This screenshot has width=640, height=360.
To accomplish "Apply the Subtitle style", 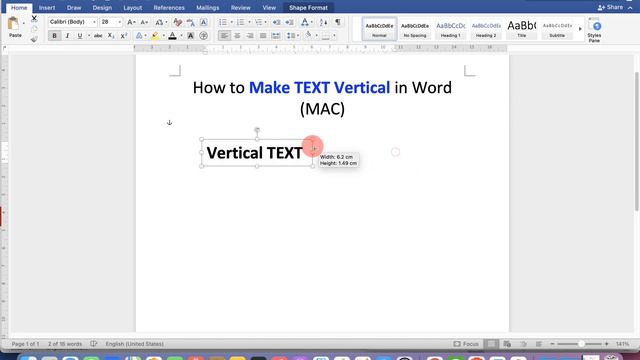I will coord(557,29).
